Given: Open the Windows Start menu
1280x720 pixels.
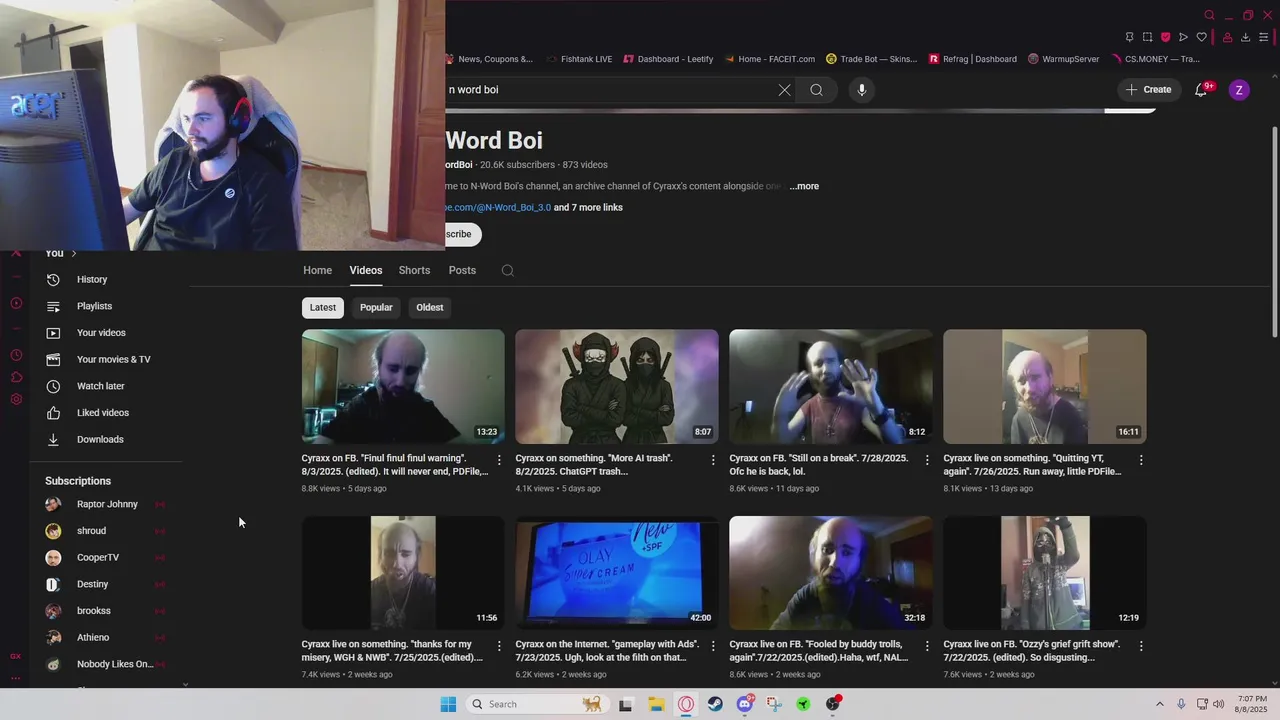Looking at the screenshot, I should (x=448, y=704).
